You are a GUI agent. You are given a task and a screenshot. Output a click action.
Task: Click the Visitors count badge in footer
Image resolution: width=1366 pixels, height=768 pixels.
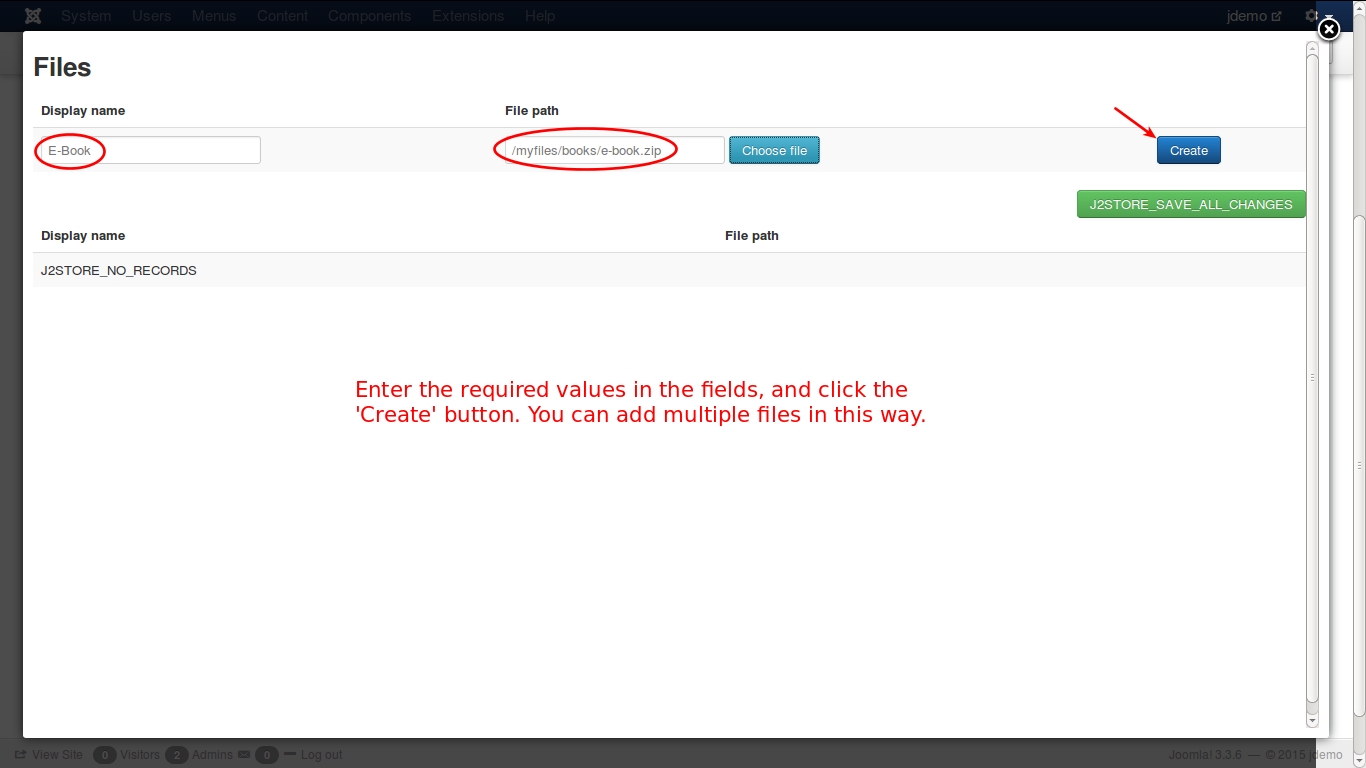coord(105,755)
